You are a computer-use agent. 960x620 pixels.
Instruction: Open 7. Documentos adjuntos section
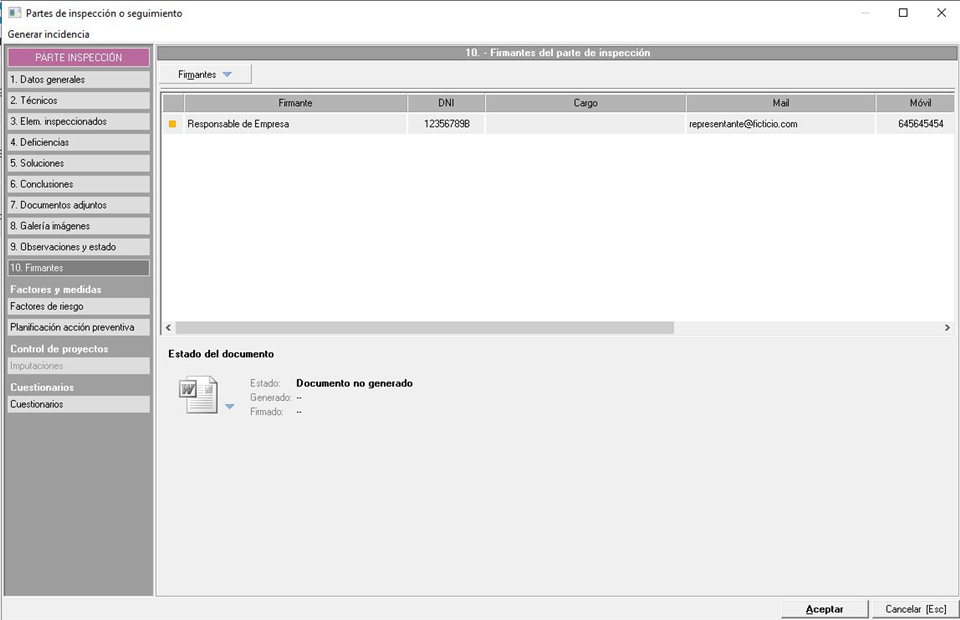(x=78, y=205)
